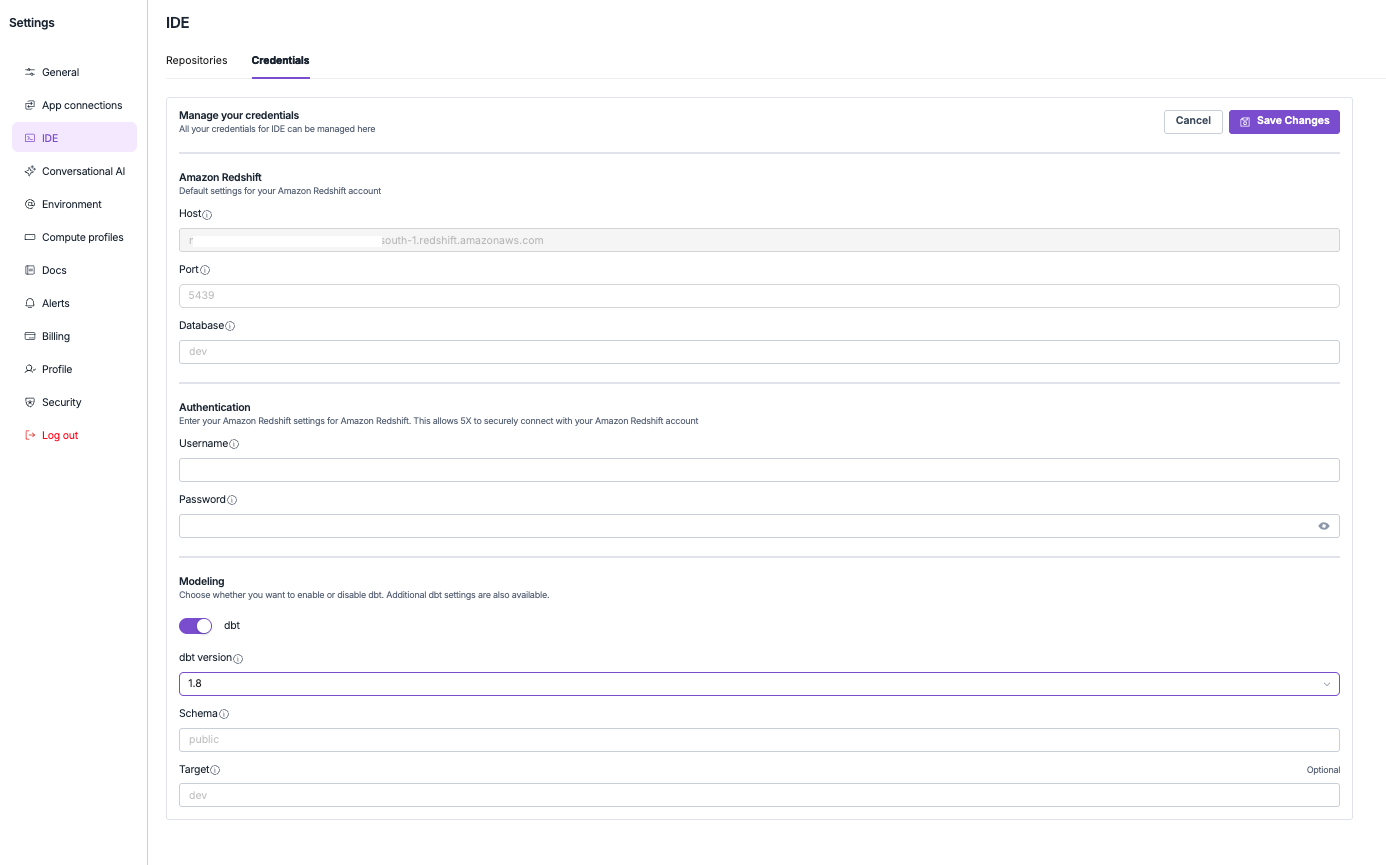Image resolution: width=1386 pixels, height=865 pixels.
Task: Disable the dbt toggle
Action: 195,625
